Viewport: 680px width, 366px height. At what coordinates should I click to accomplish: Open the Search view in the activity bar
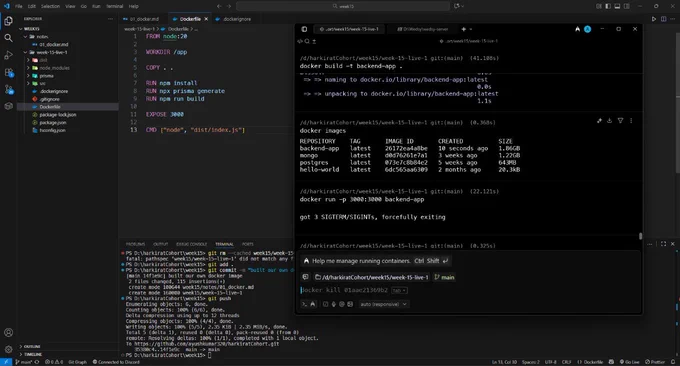coord(8,38)
